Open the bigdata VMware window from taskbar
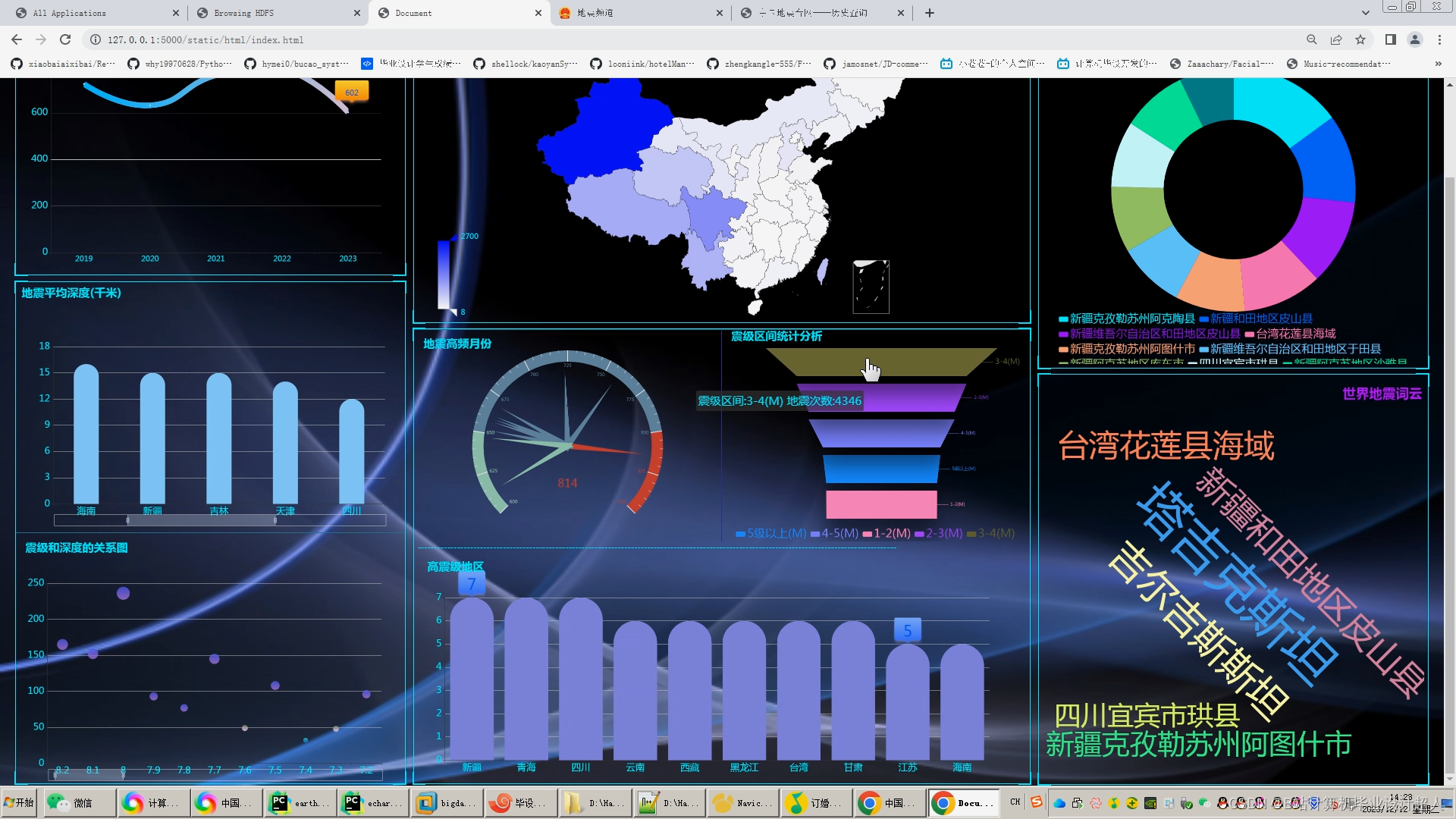This screenshot has height=819, width=1456. (x=446, y=802)
